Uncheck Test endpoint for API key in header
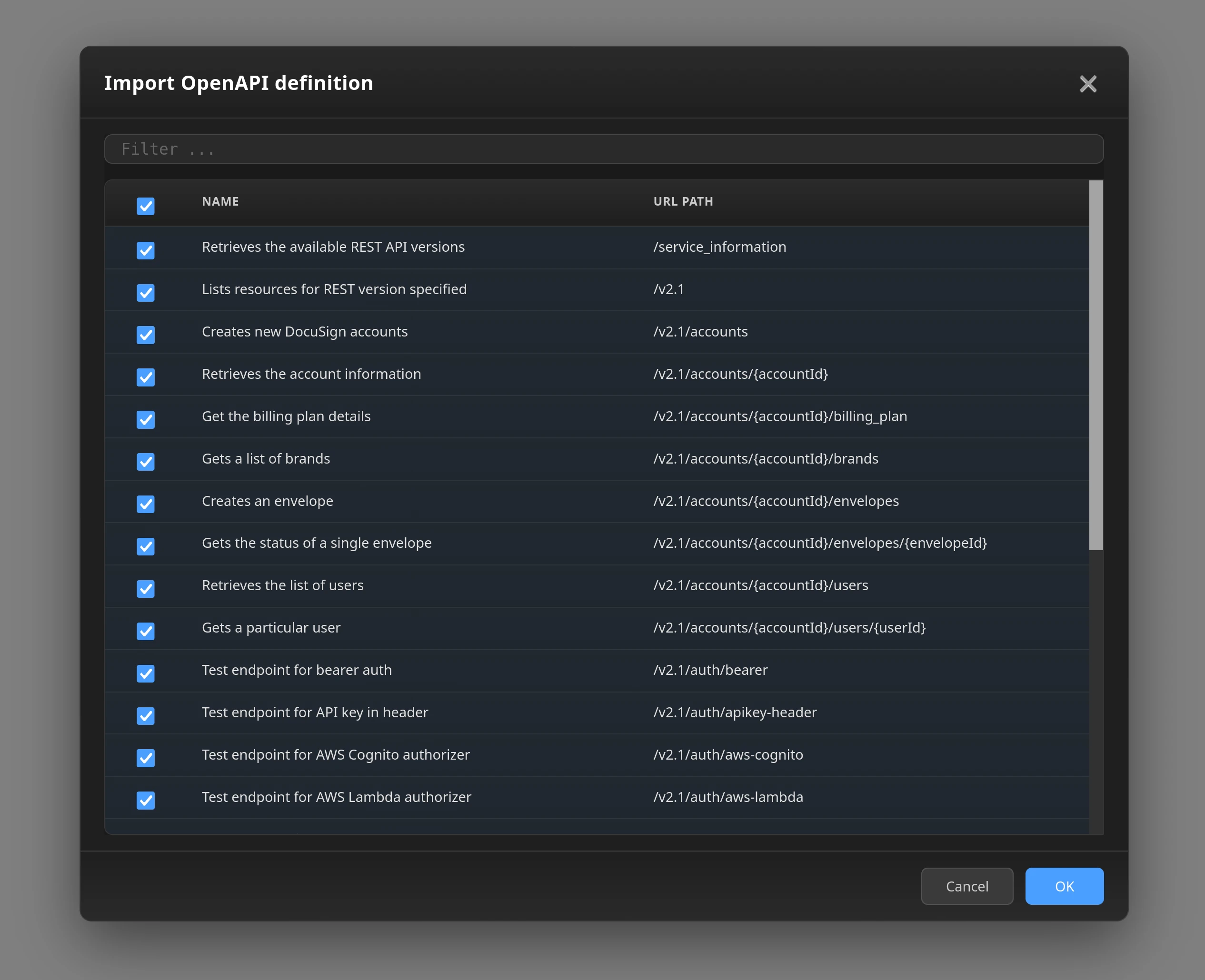 click(146, 716)
